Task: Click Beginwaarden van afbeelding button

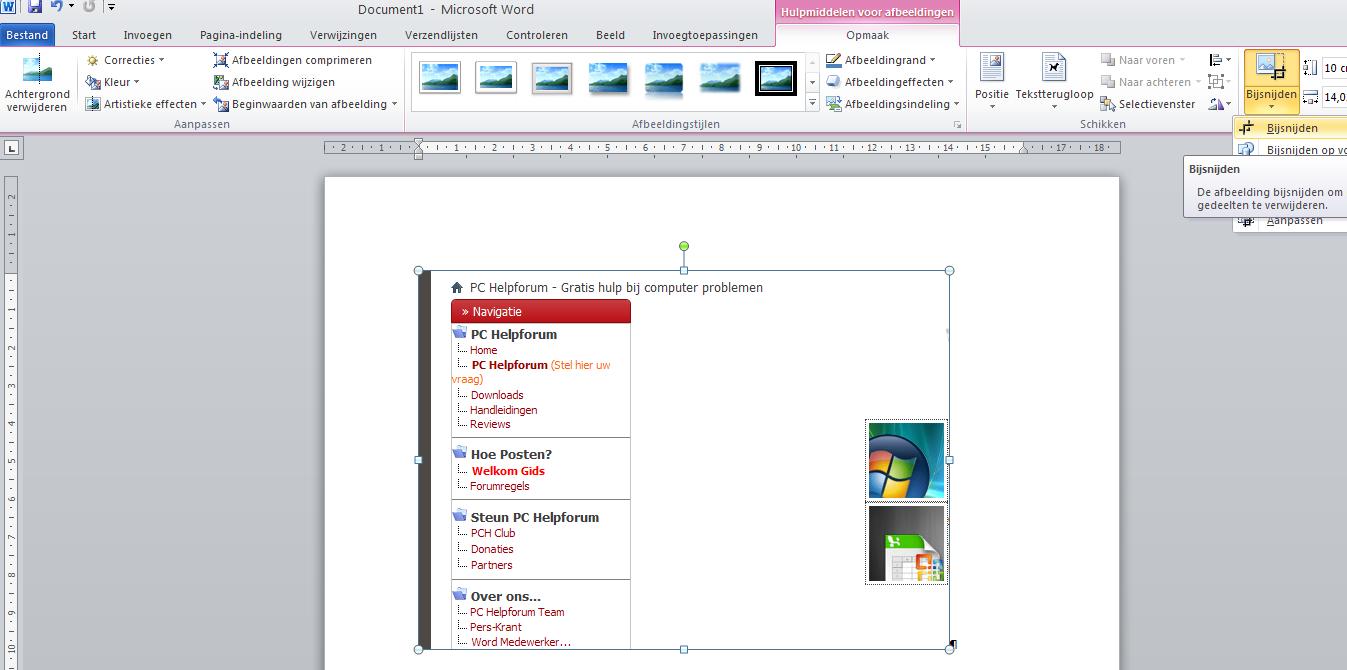Action: click(x=300, y=104)
